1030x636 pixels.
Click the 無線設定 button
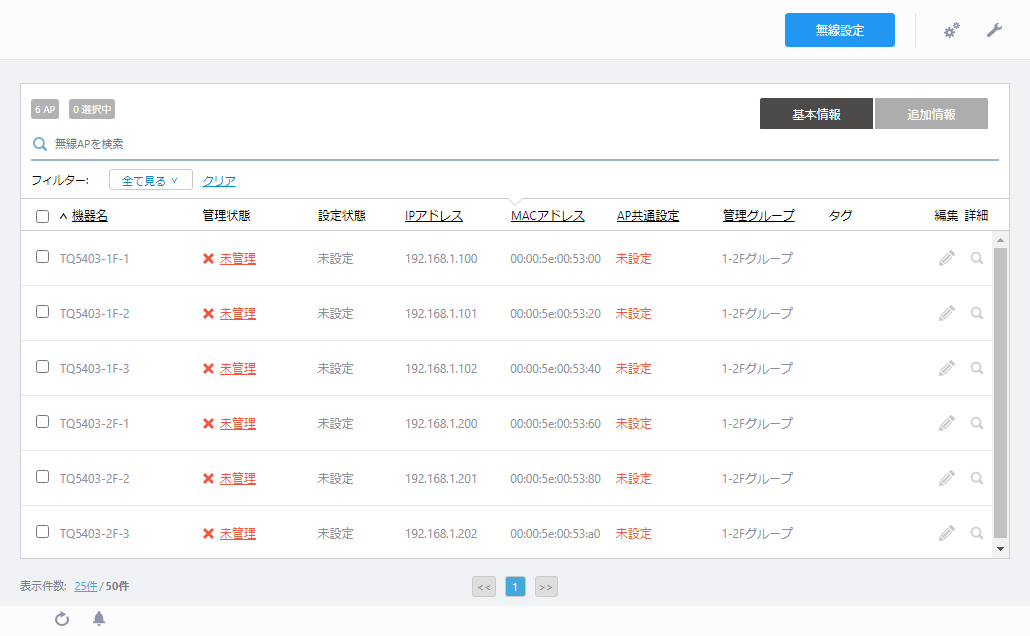click(840, 30)
